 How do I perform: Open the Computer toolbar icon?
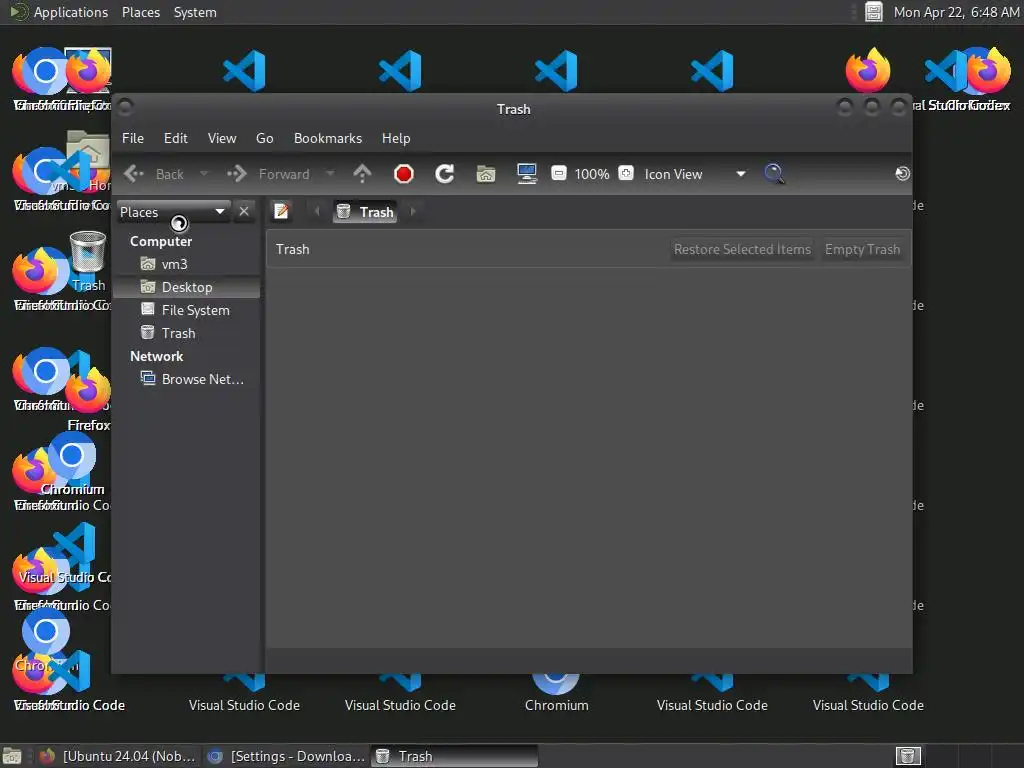coord(527,174)
